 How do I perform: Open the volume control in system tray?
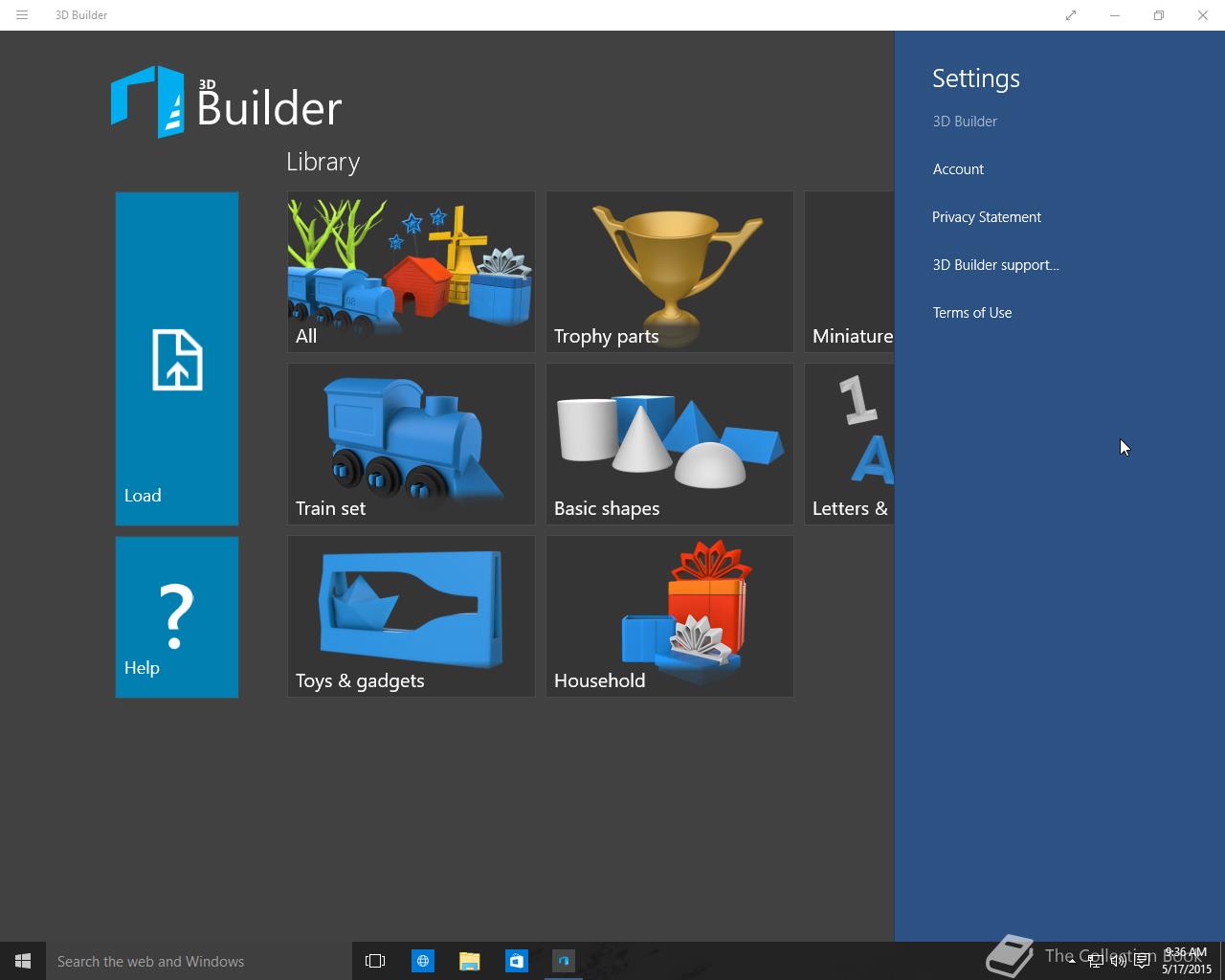pyautogui.click(x=1118, y=961)
